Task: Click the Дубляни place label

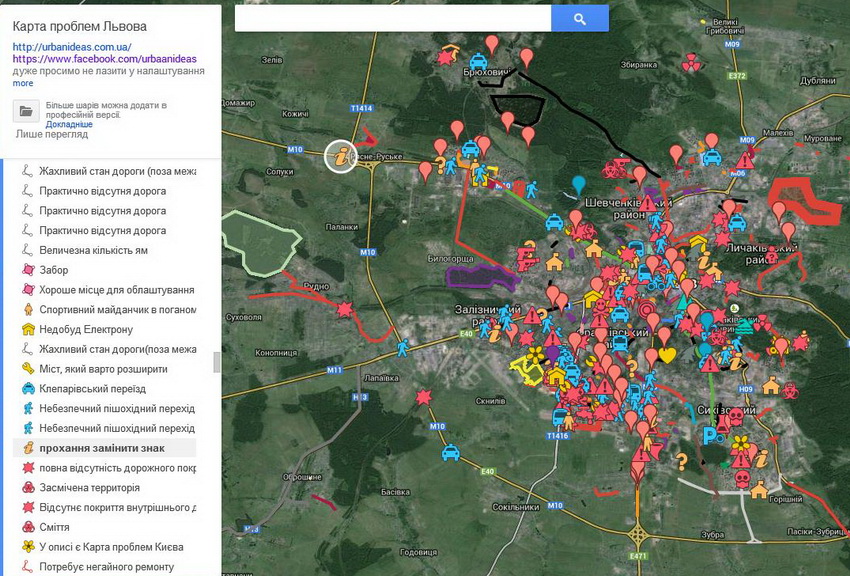Action: (x=817, y=81)
